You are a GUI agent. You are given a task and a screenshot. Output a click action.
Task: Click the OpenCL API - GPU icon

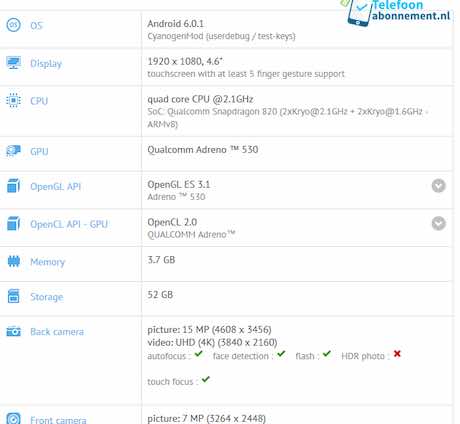13,223
